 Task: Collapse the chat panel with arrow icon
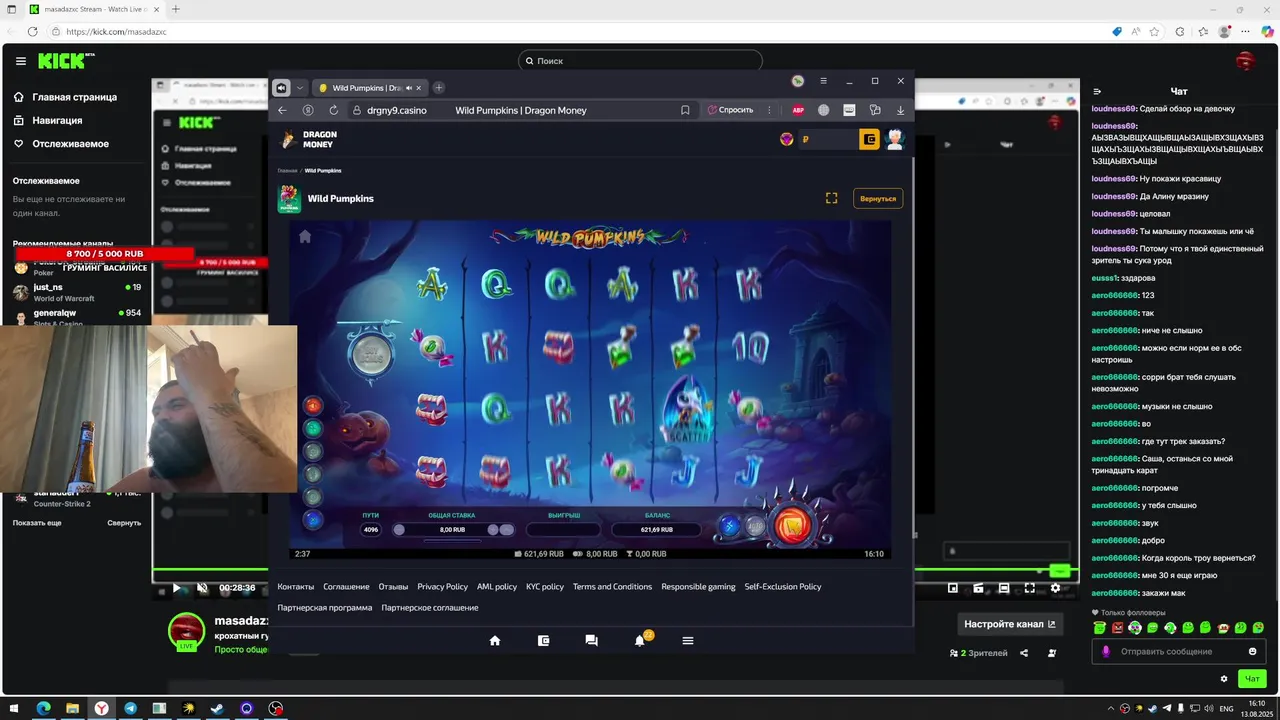(x=1097, y=91)
